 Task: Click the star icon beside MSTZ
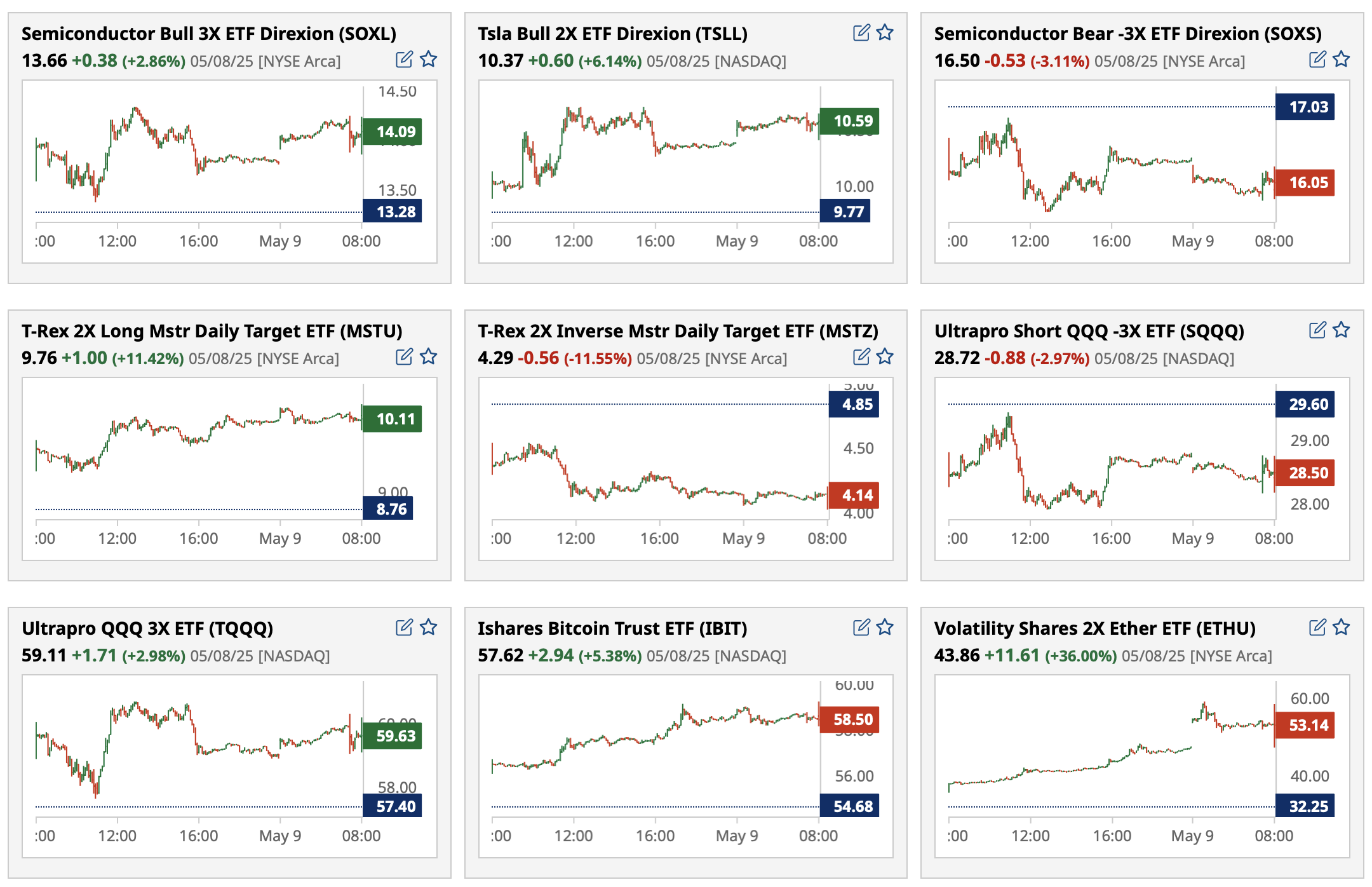point(885,357)
